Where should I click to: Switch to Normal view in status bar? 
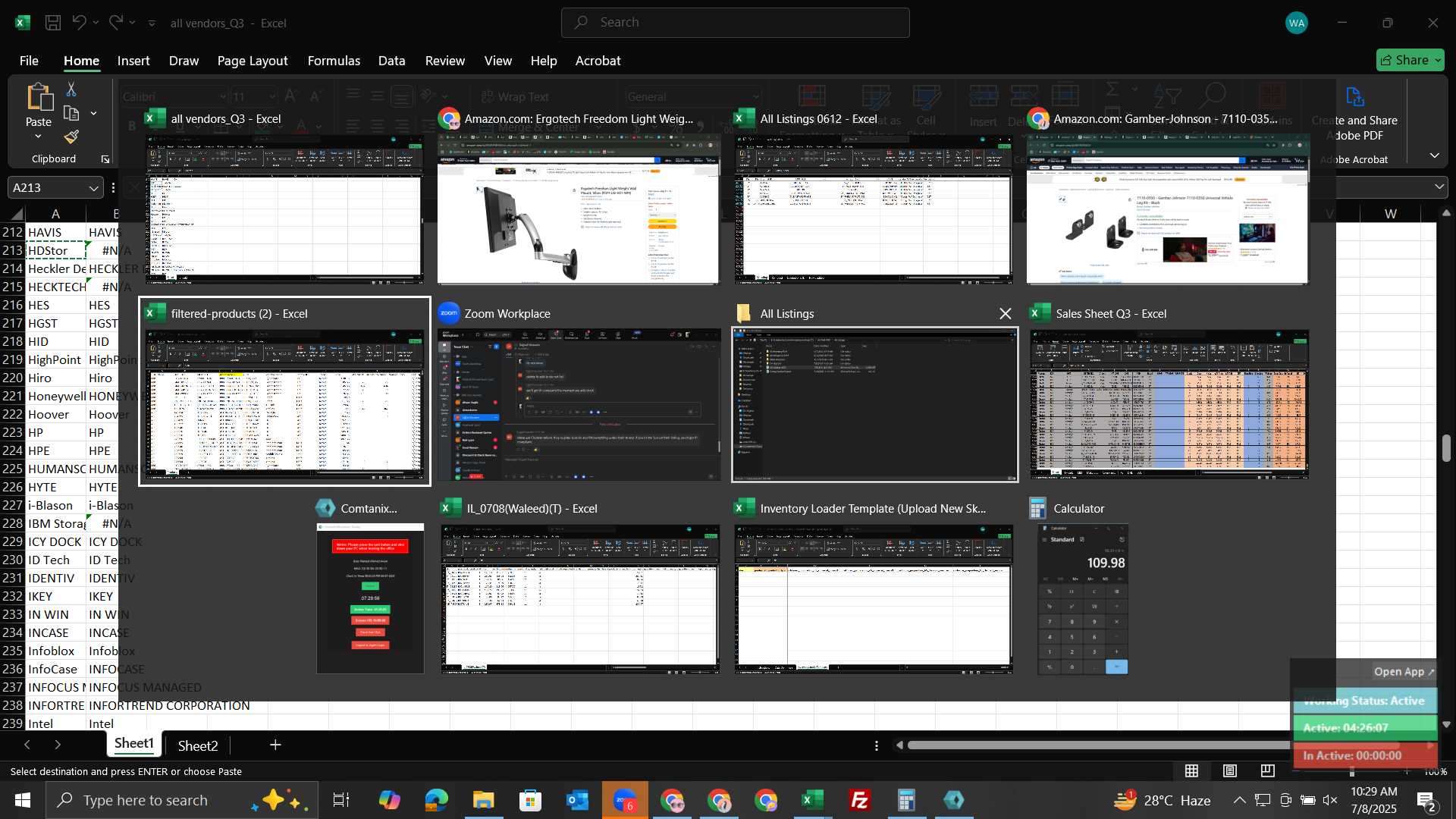(x=1192, y=771)
